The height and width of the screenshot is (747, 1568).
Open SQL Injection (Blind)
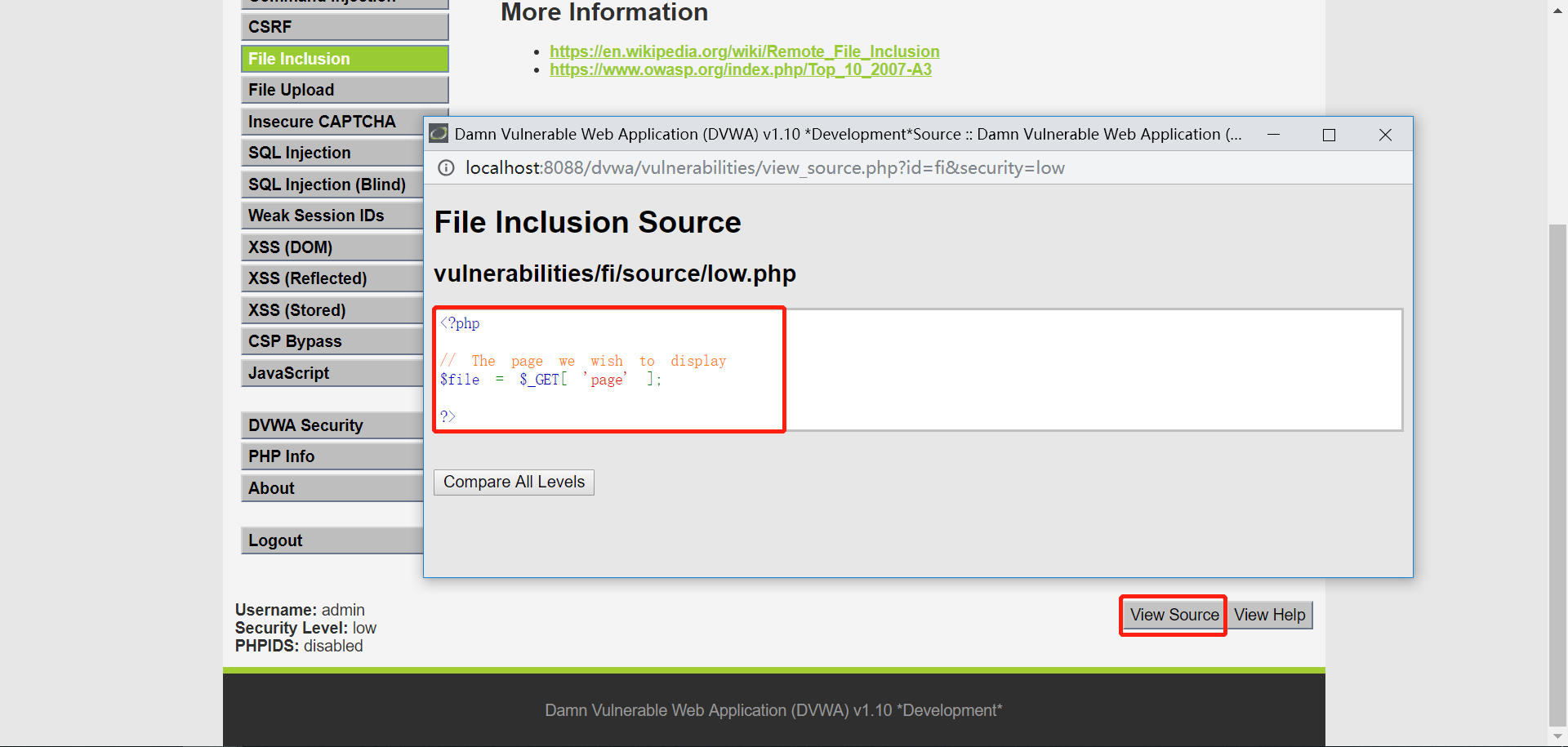[x=332, y=185]
